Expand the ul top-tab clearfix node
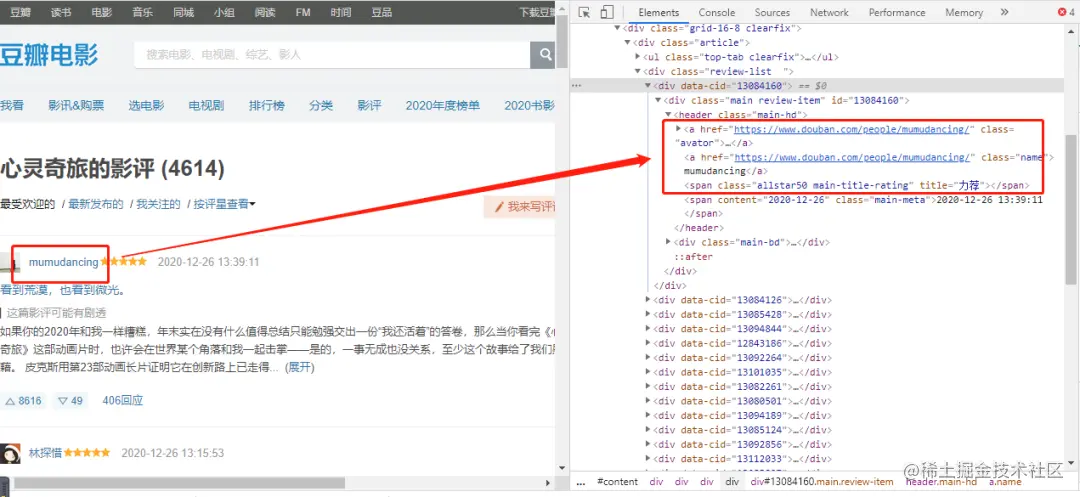This screenshot has width=1080, height=497. pos(638,57)
